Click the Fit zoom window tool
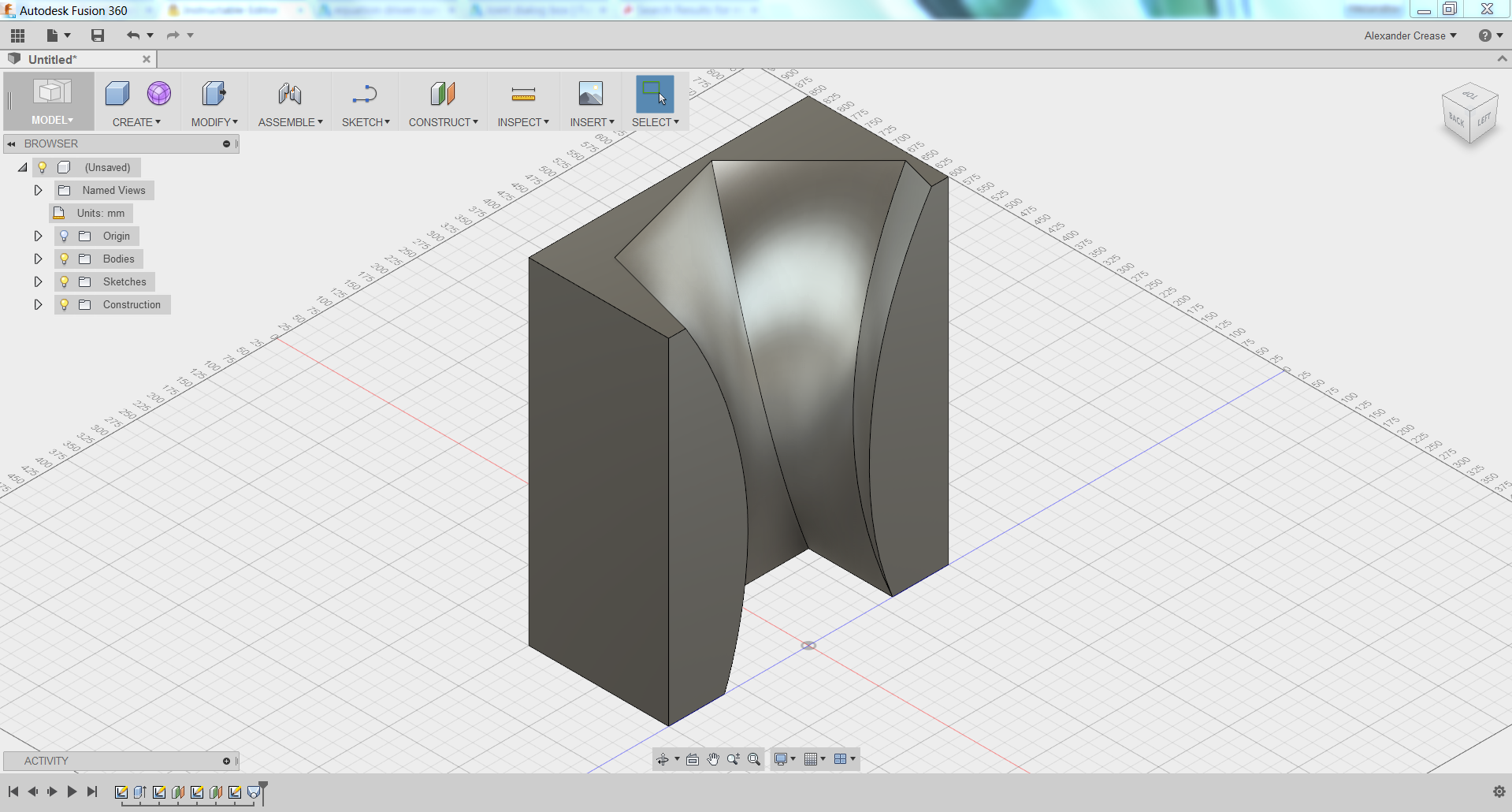Viewport: 1512px width, 812px height. 754,759
